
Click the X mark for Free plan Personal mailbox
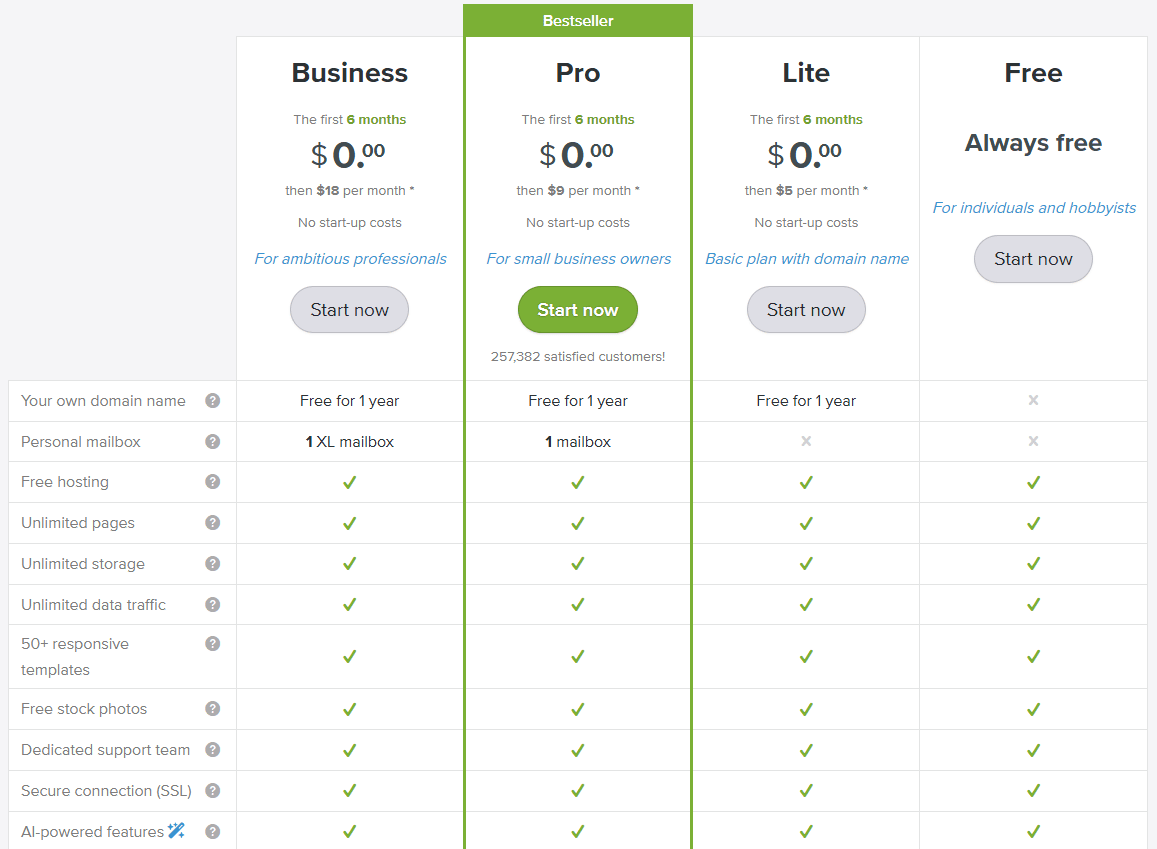[x=1033, y=441]
